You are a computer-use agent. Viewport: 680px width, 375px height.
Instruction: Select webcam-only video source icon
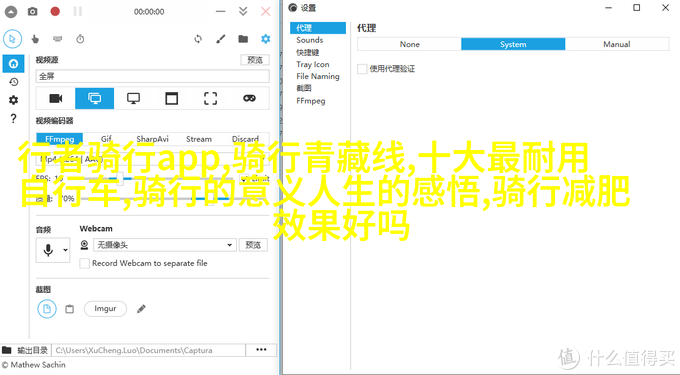tap(56, 98)
